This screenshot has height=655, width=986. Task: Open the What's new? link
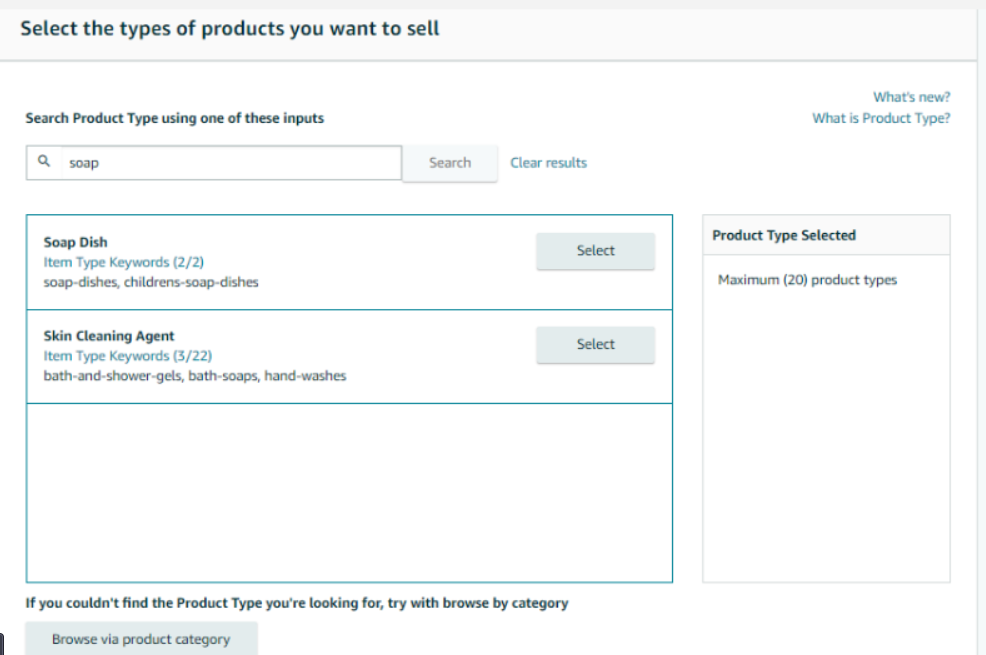click(x=911, y=97)
